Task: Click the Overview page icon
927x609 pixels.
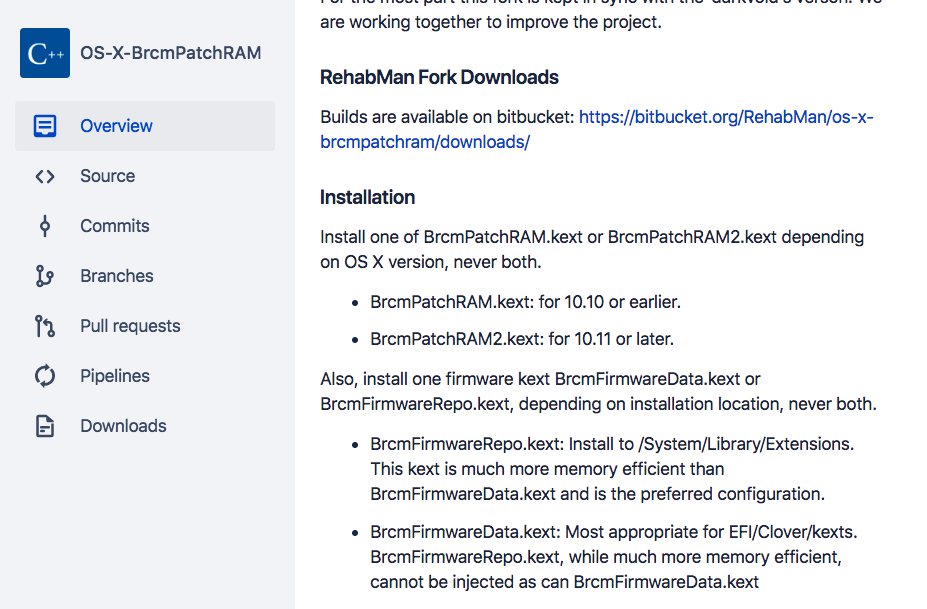Action: pyautogui.click(x=45, y=126)
